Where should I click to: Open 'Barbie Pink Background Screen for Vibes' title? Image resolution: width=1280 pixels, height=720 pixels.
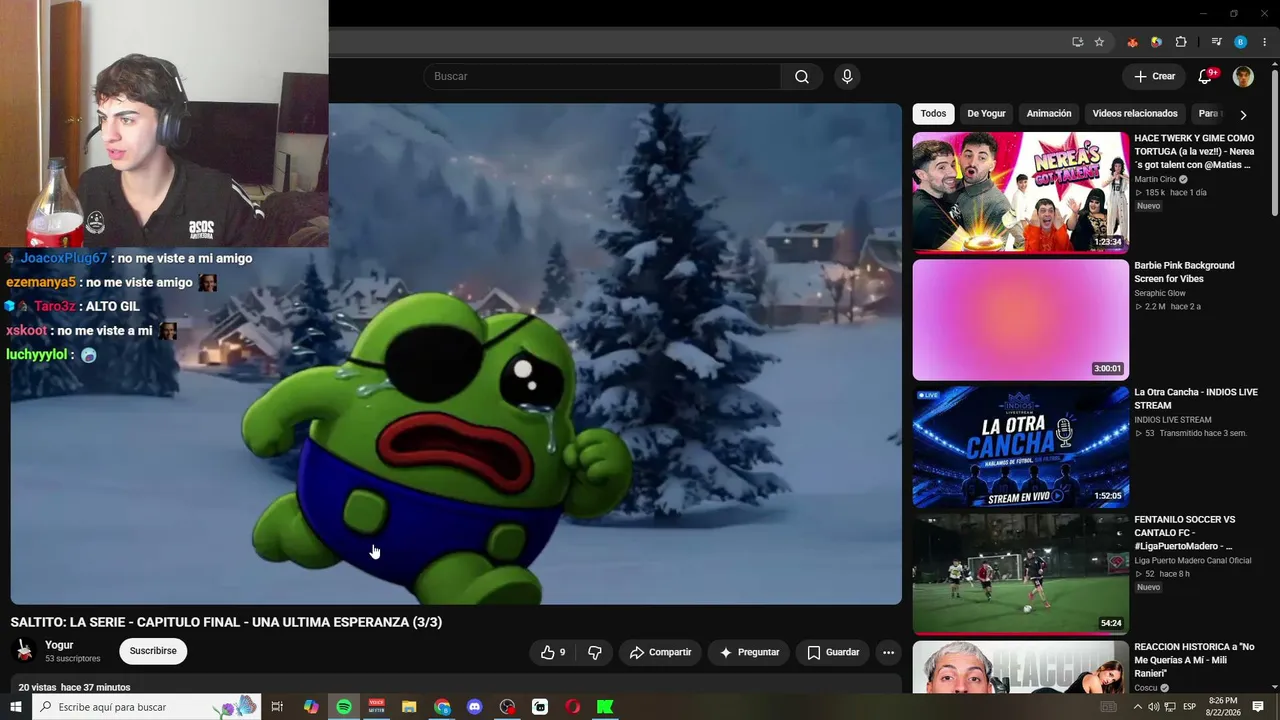[x=1184, y=272]
